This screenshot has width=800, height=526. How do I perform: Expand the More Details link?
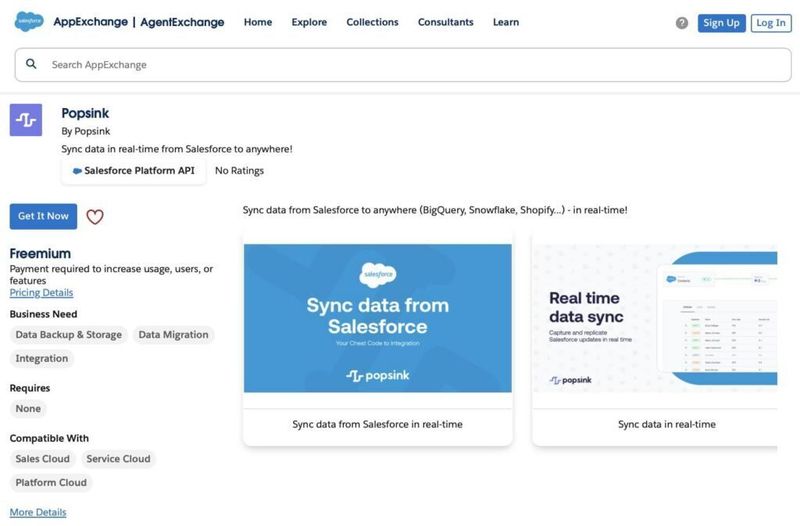pos(38,512)
